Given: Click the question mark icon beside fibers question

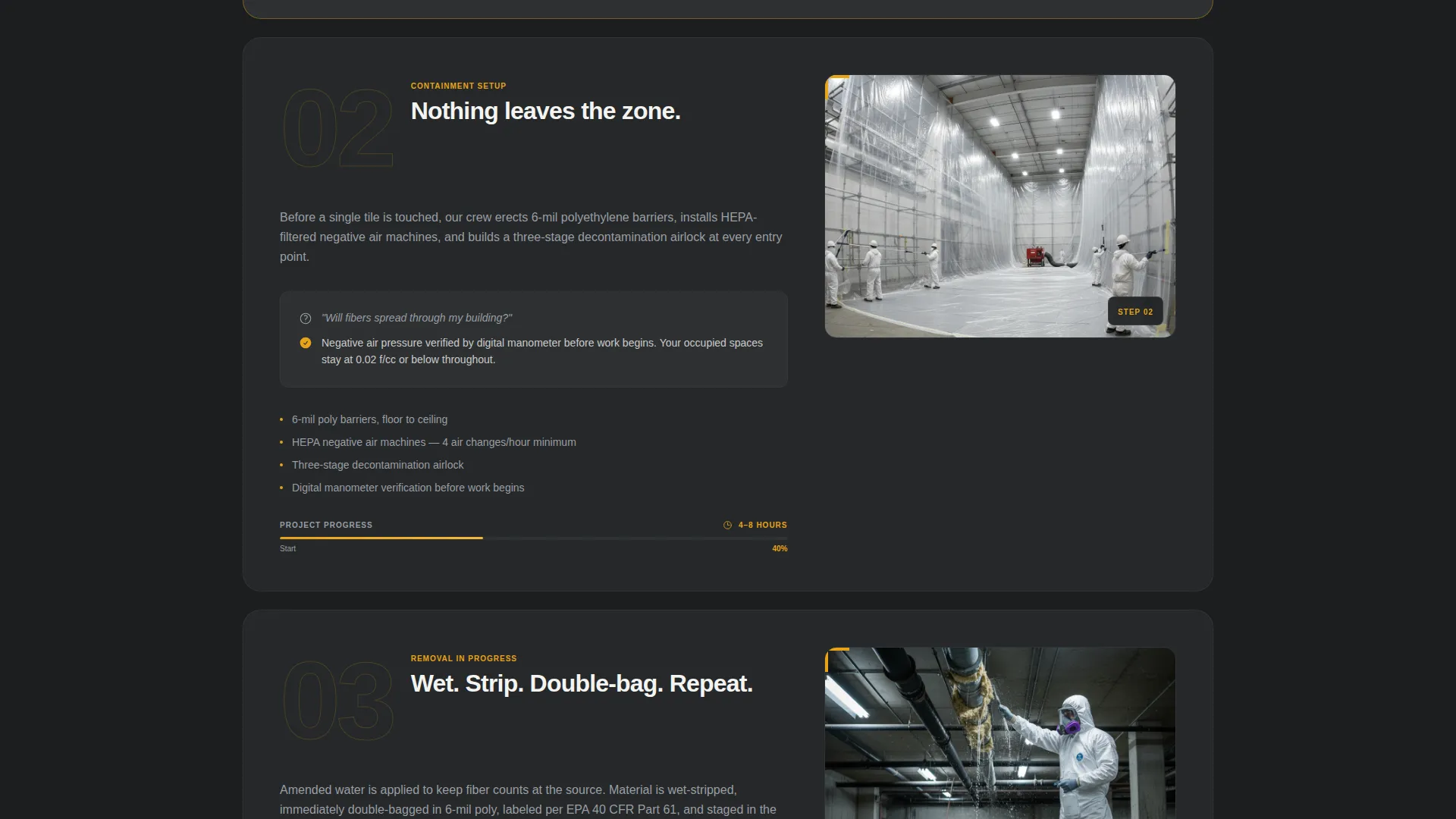Looking at the screenshot, I should [306, 318].
